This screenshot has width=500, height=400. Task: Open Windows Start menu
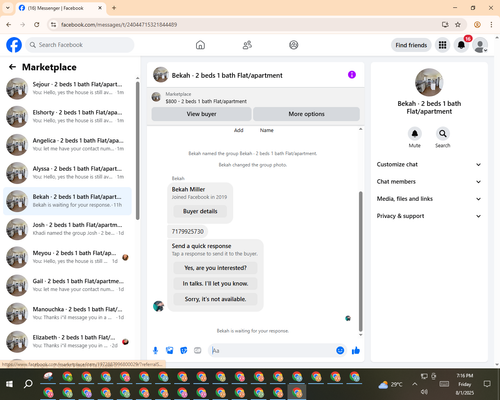pos(9,384)
